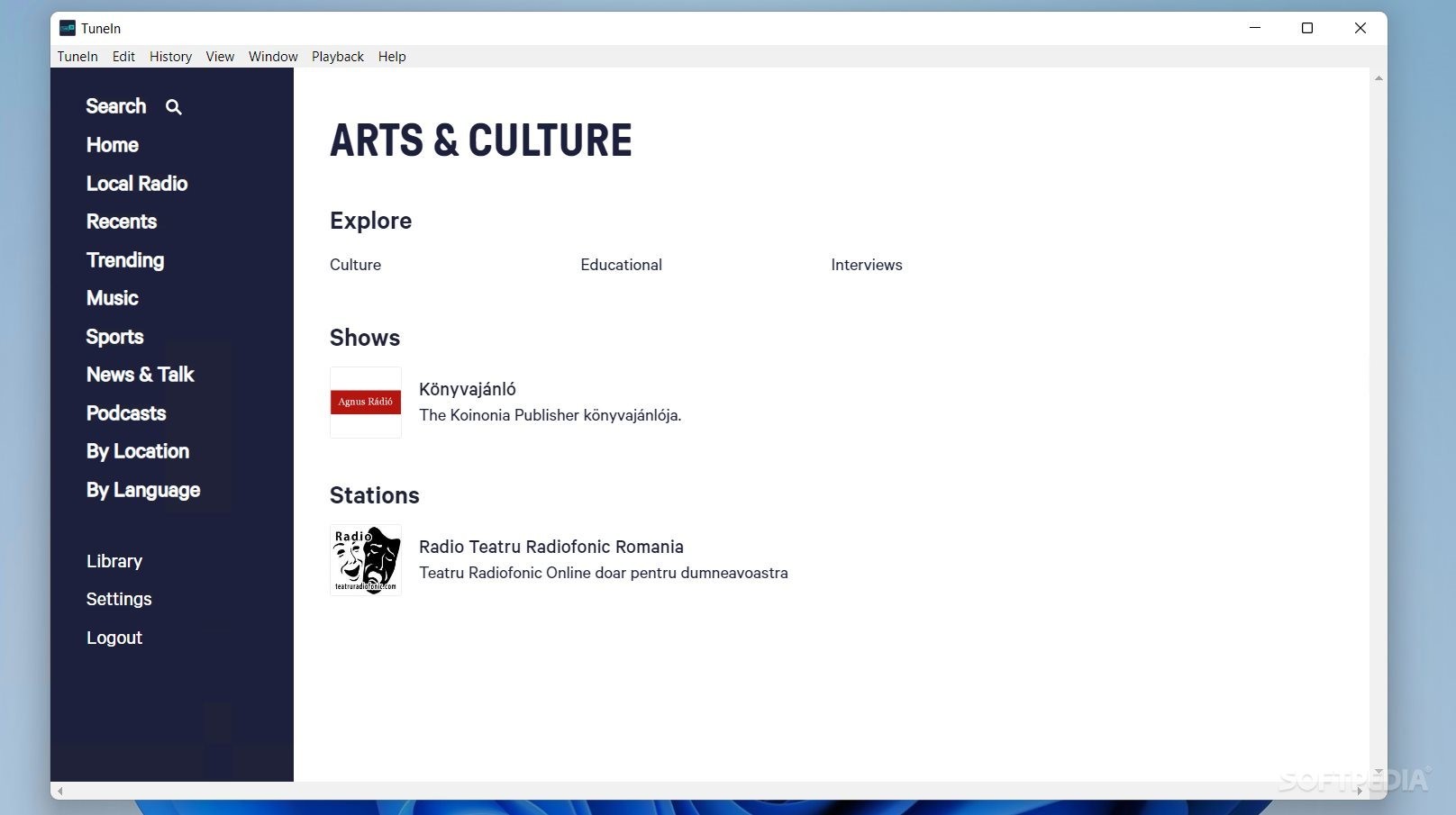The width and height of the screenshot is (1456, 815).
Task: Explore the Culture subcategory
Action: point(355,265)
